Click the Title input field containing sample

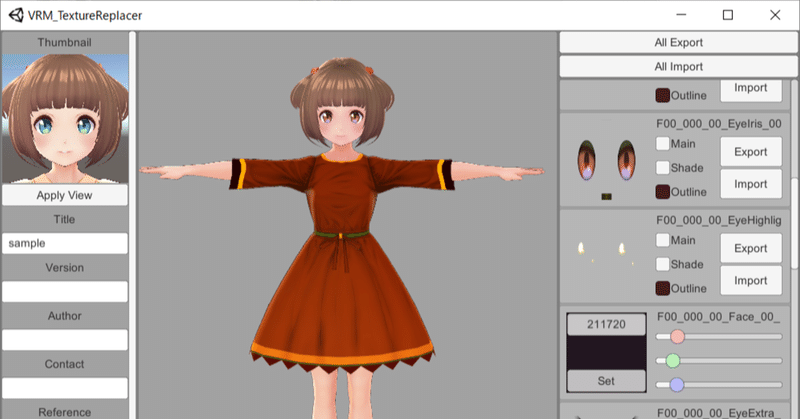pyautogui.click(x=65, y=243)
